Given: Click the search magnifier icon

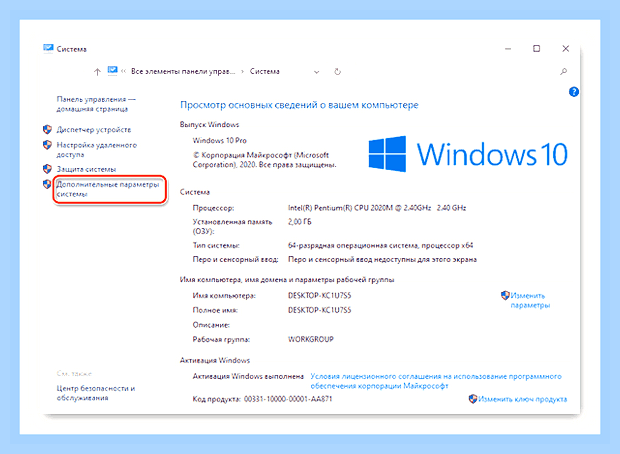Looking at the screenshot, I should pyautogui.click(x=563, y=72).
